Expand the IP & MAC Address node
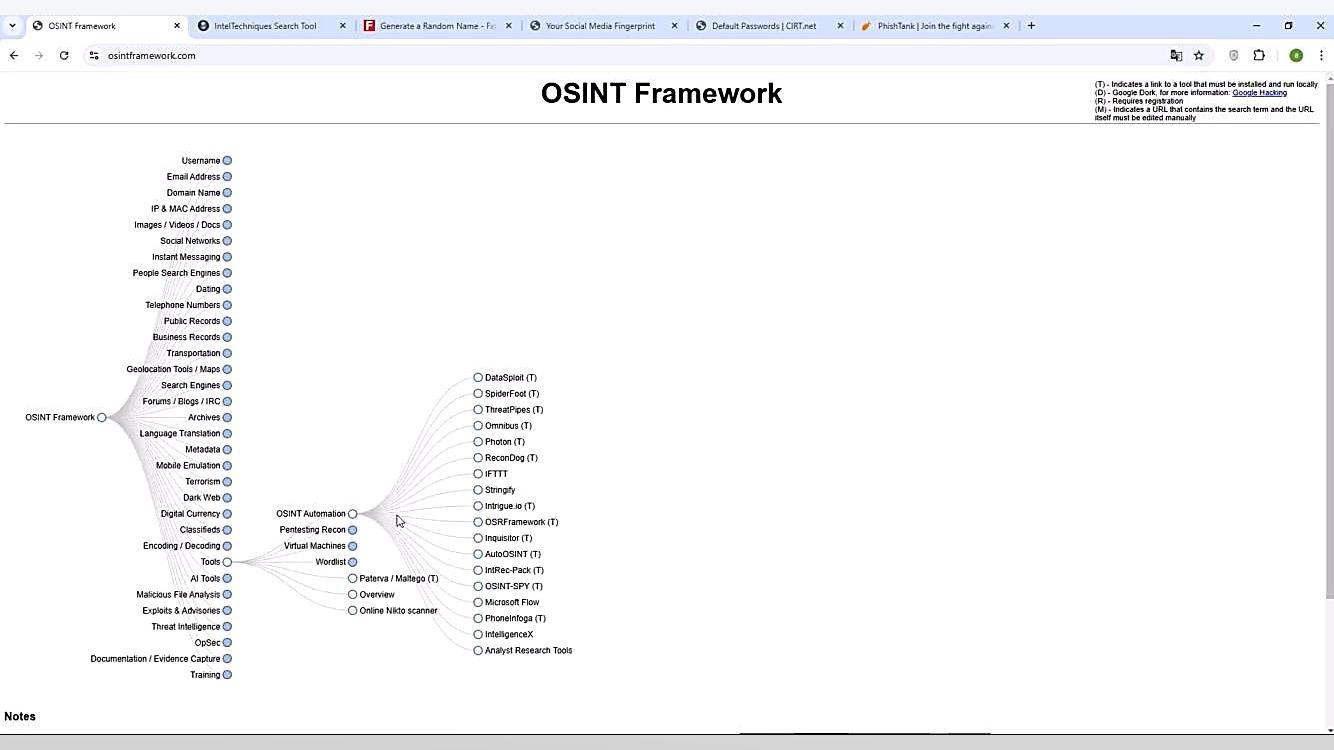The height and width of the screenshot is (750, 1334). (227, 209)
